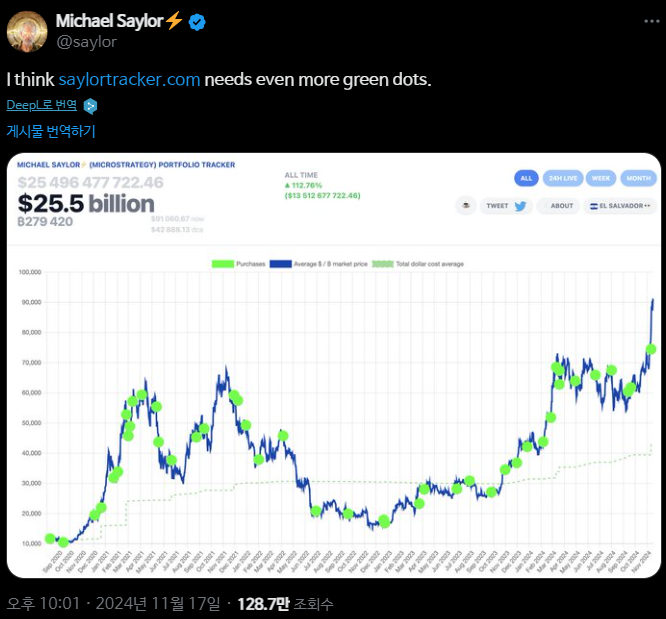
Task: Select the ALL time range tab
Action: [x=526, y=178]
